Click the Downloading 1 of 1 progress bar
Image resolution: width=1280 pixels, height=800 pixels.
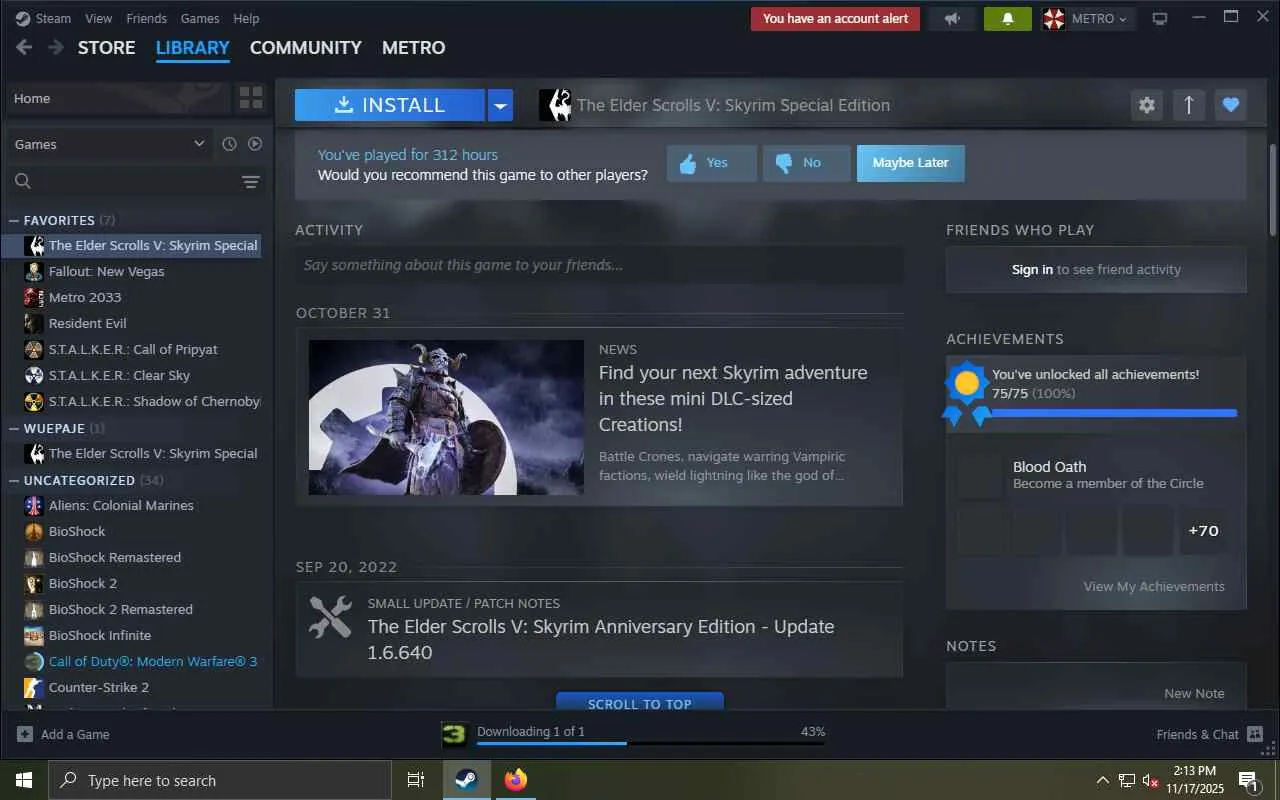[651, 743]
